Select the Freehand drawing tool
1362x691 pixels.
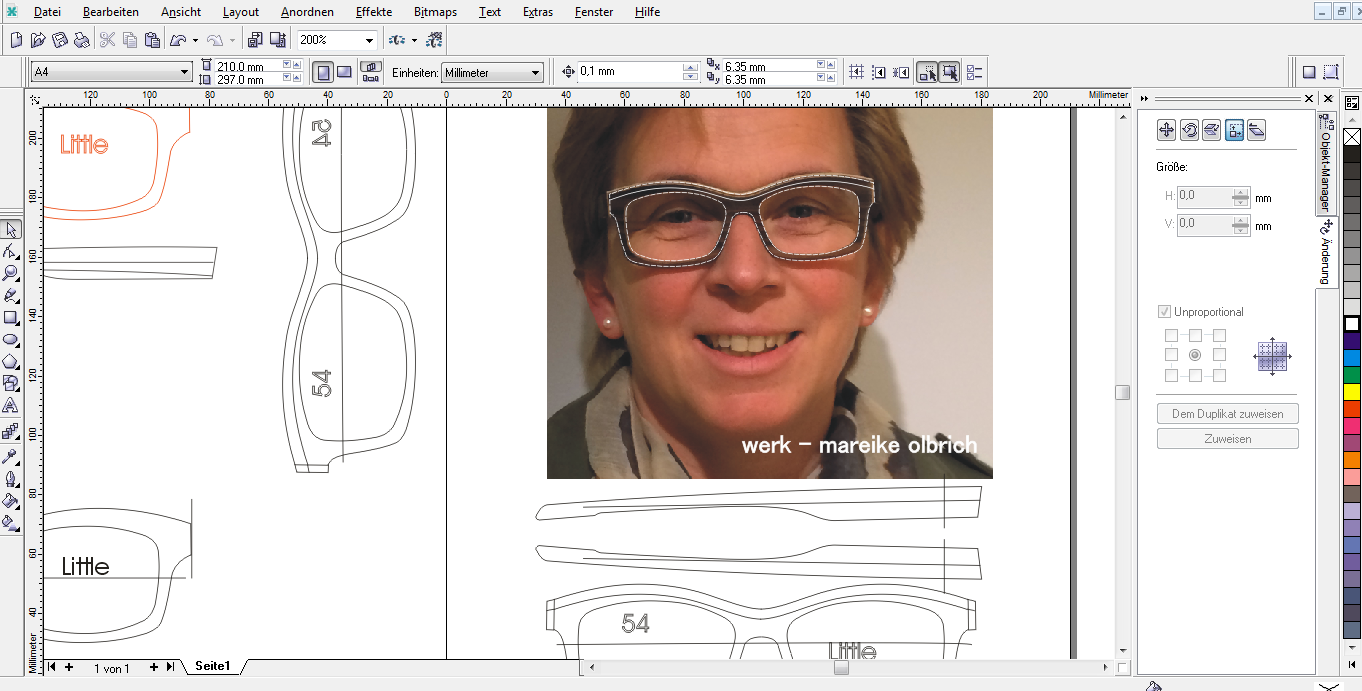pos(11,296)
